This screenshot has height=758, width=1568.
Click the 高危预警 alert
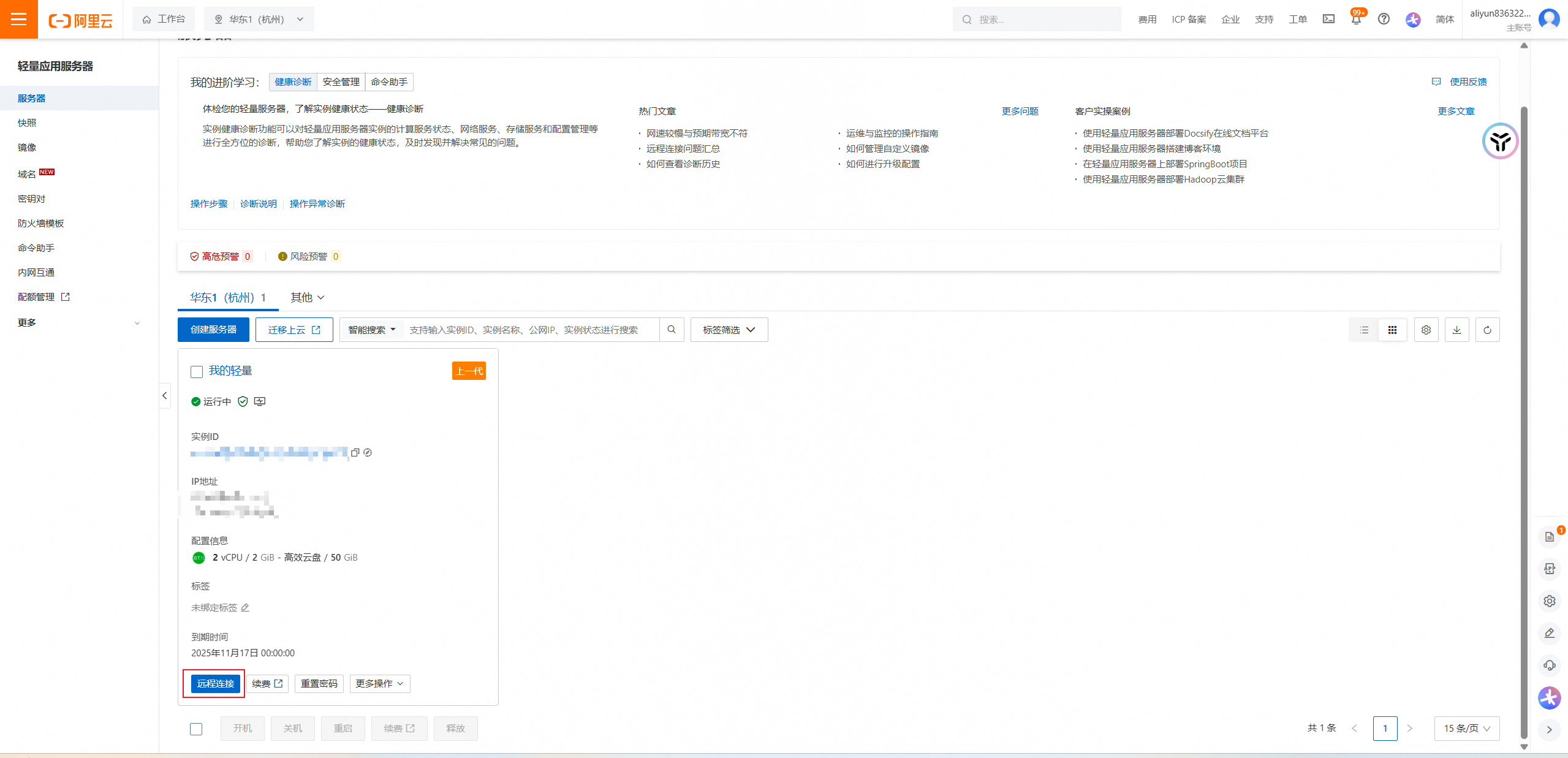[221, 257]
